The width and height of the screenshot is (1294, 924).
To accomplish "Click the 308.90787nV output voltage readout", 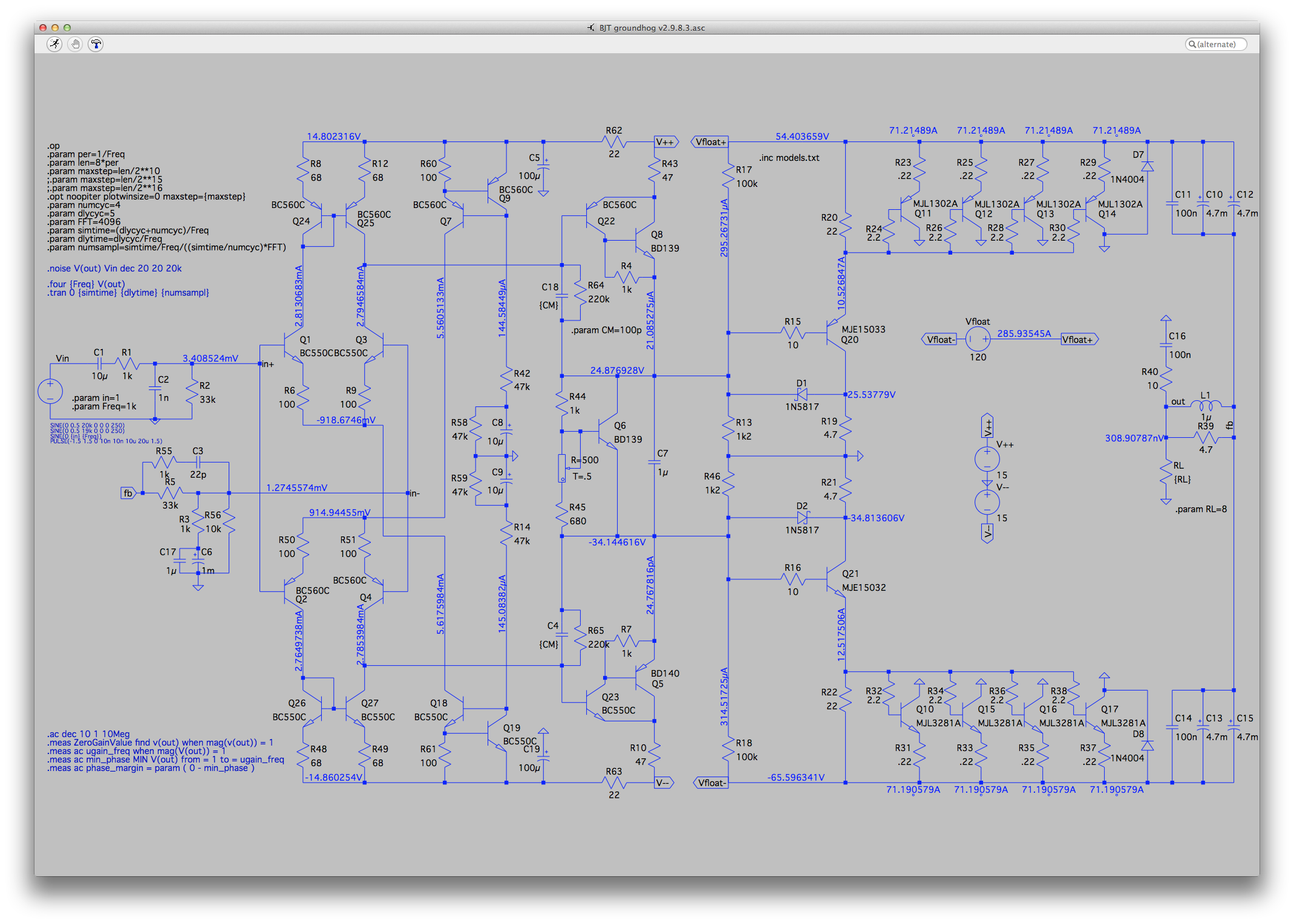I will pyautogui.click(x=1134, y=438).
